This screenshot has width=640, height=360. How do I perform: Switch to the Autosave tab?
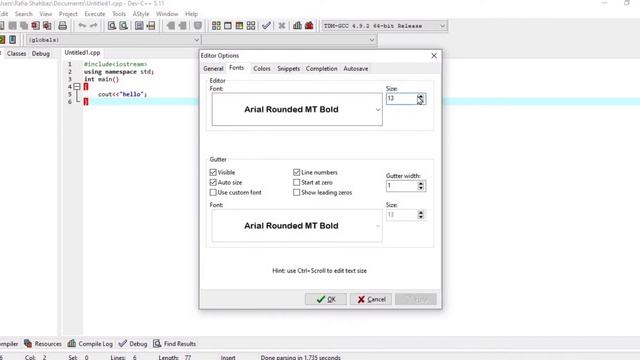click(356, 69)
